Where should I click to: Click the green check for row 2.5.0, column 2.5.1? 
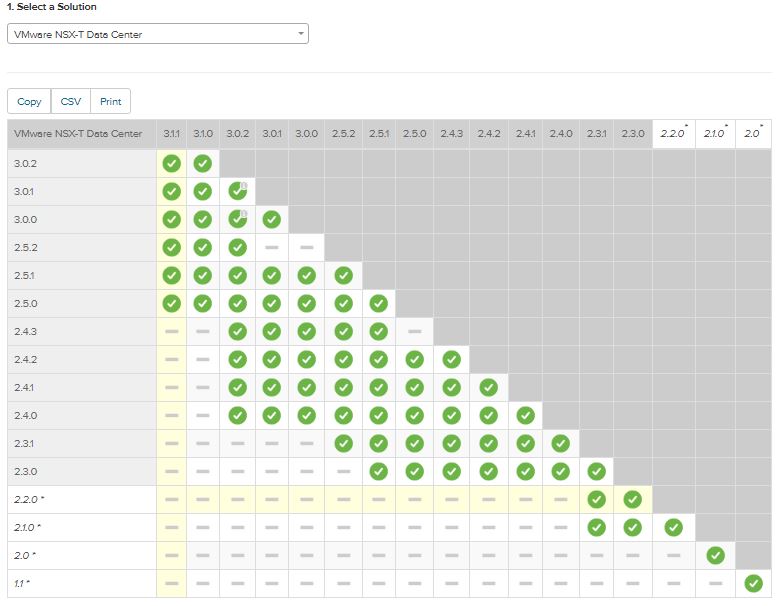(x=378, y=303)
